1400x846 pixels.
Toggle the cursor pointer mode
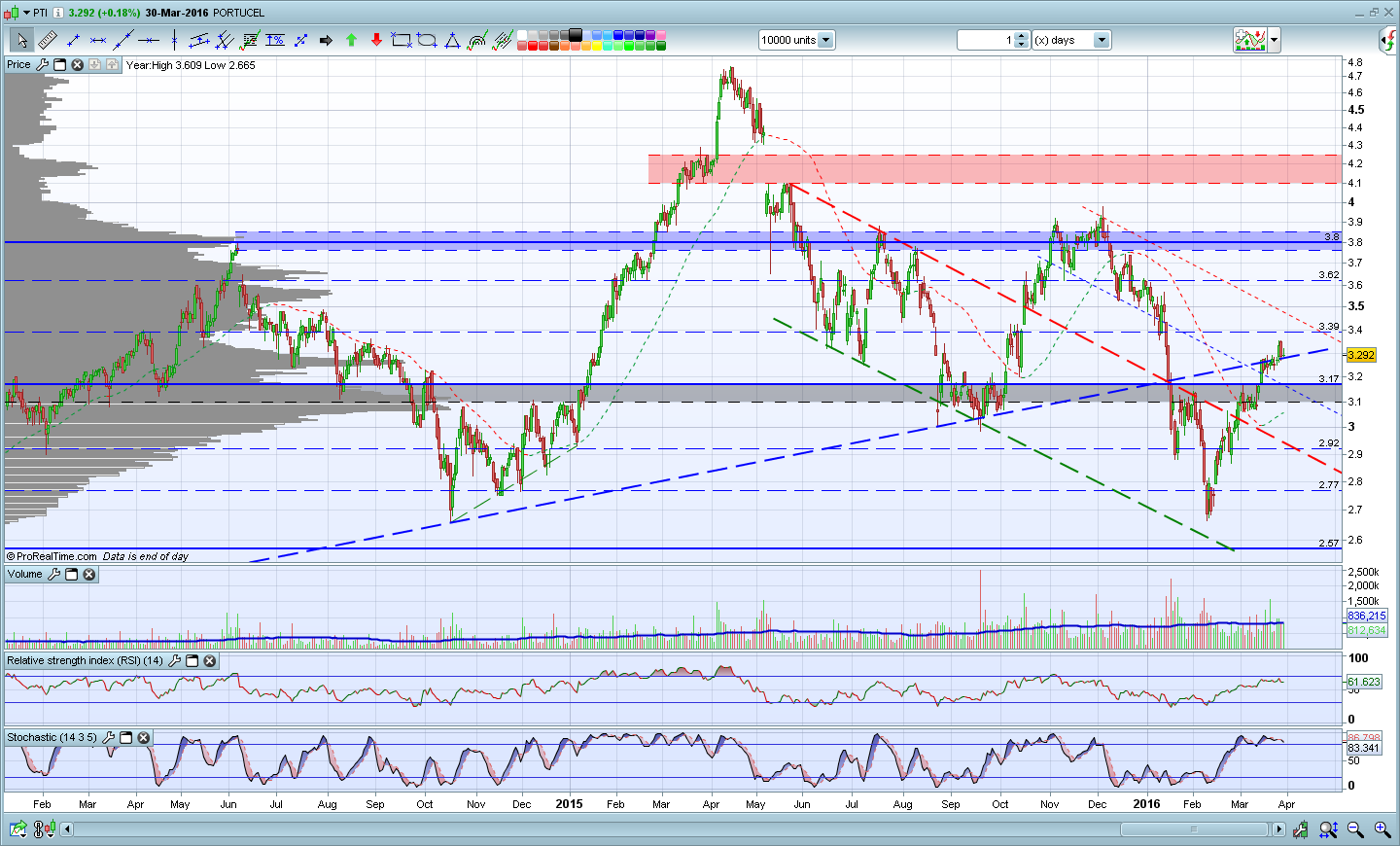[20, 40]
